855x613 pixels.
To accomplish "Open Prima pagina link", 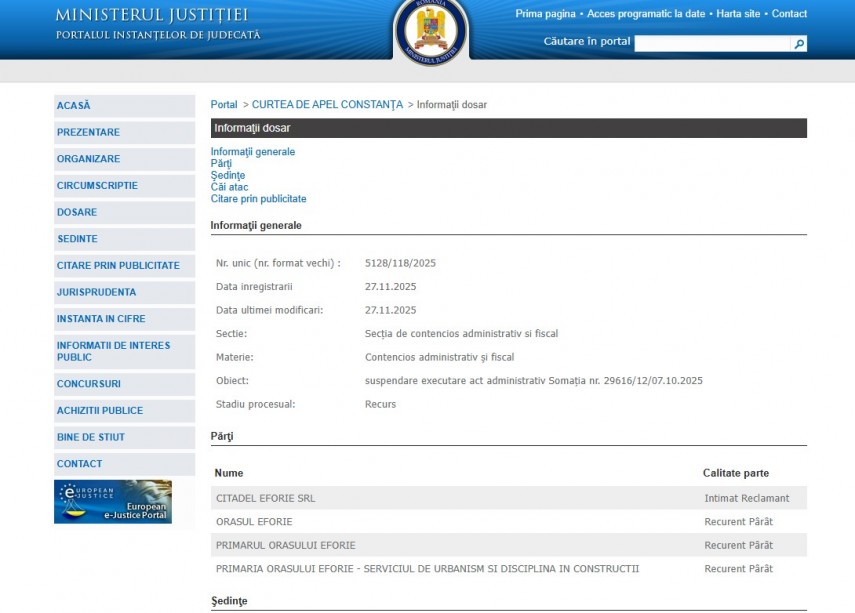I will pyautogui.click(x=545, y=14).
